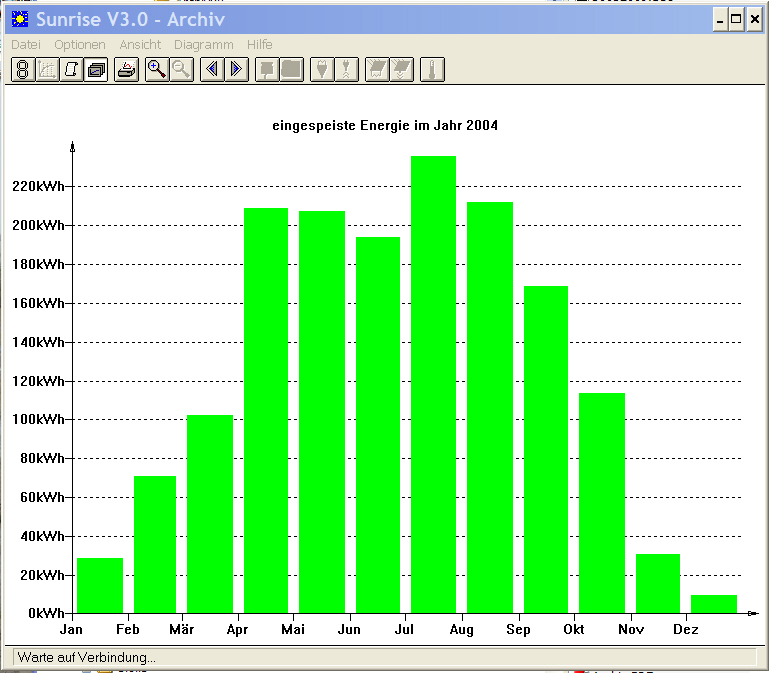Click the thermometer temperature icon
The image size is (771, 673).
432,69
